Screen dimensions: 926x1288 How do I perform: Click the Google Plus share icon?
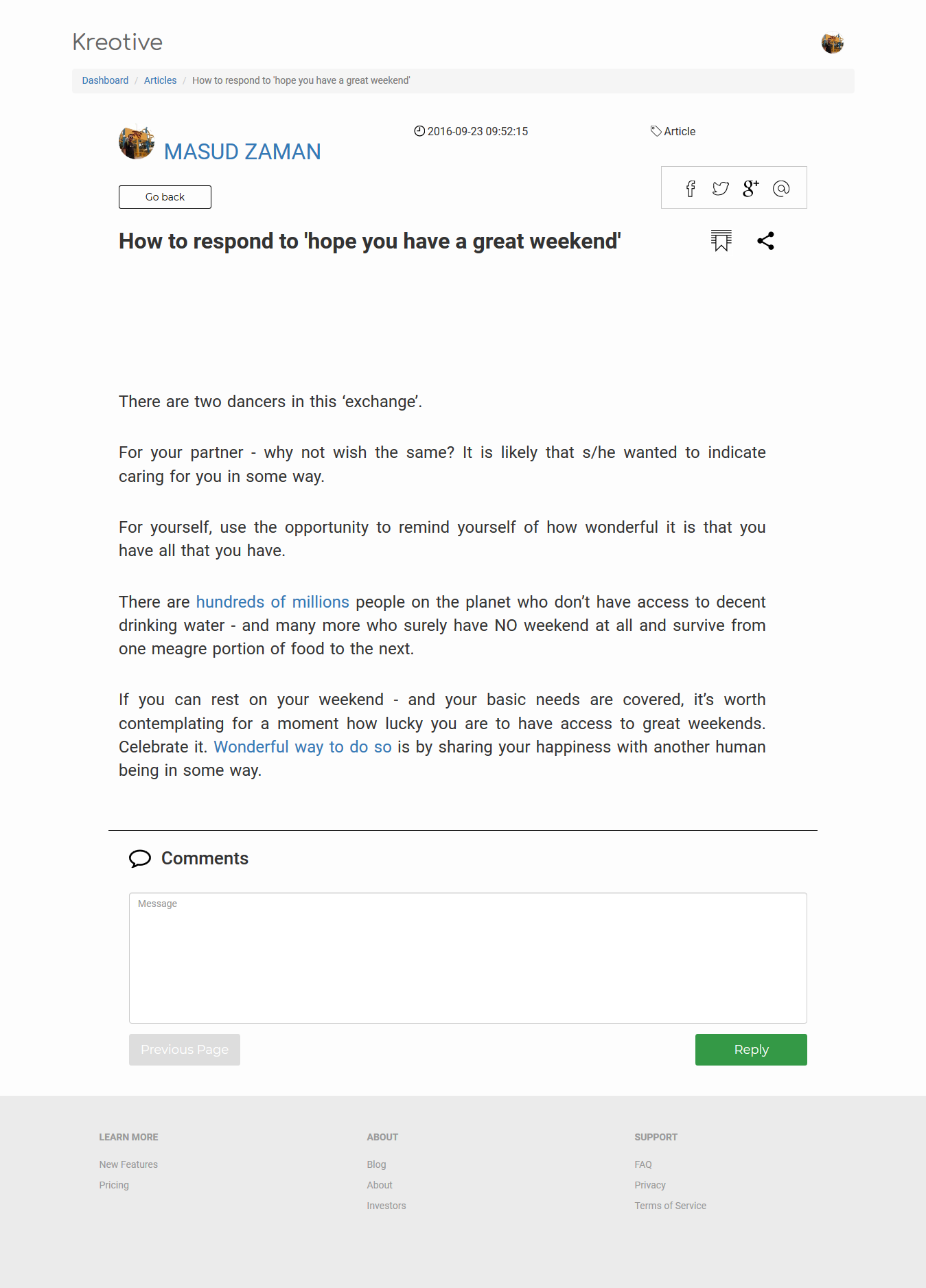[750, 188]
